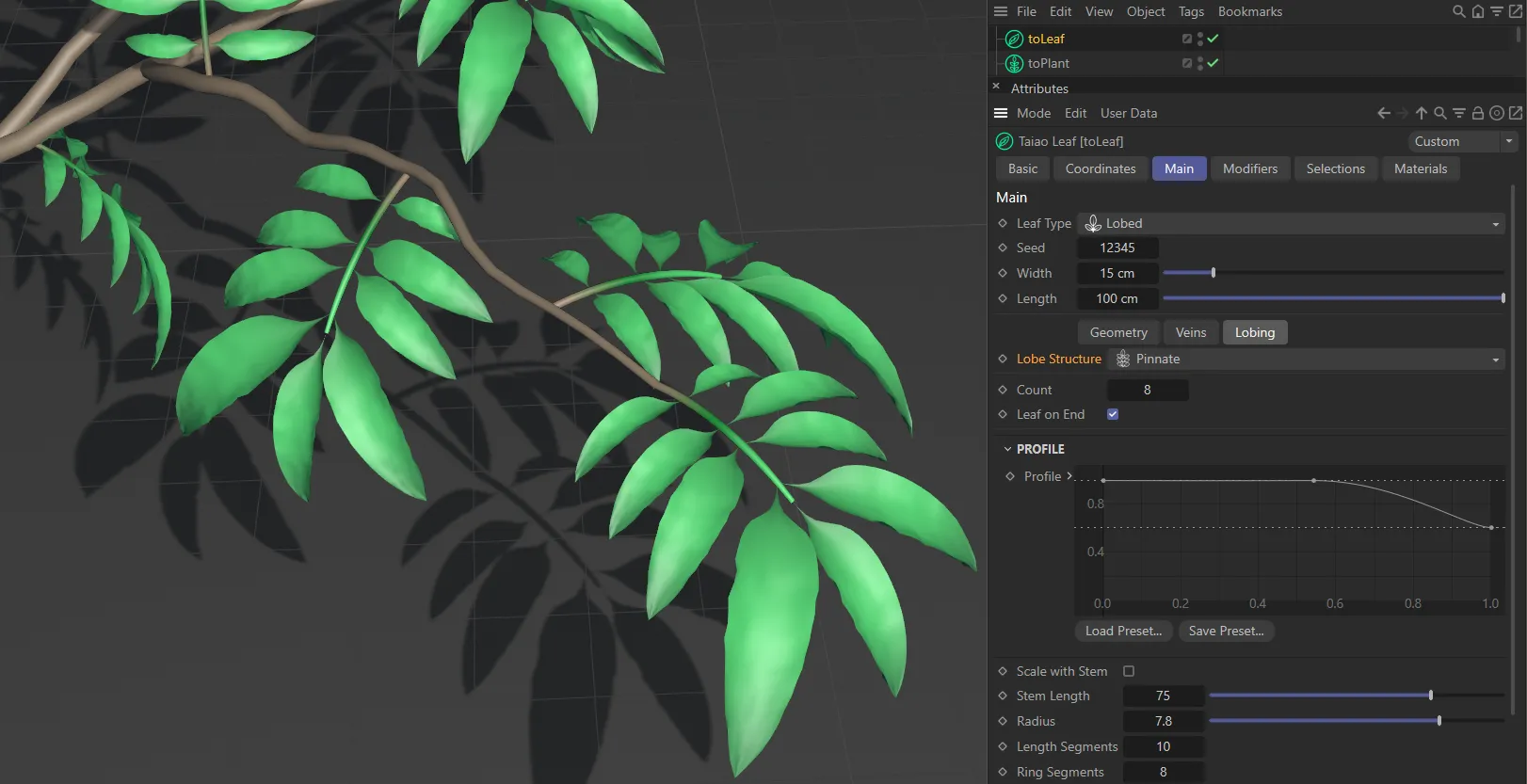Click the toLeaf leaf object icon
The width and height of the screenshot is (1527, 784).
1014,39
